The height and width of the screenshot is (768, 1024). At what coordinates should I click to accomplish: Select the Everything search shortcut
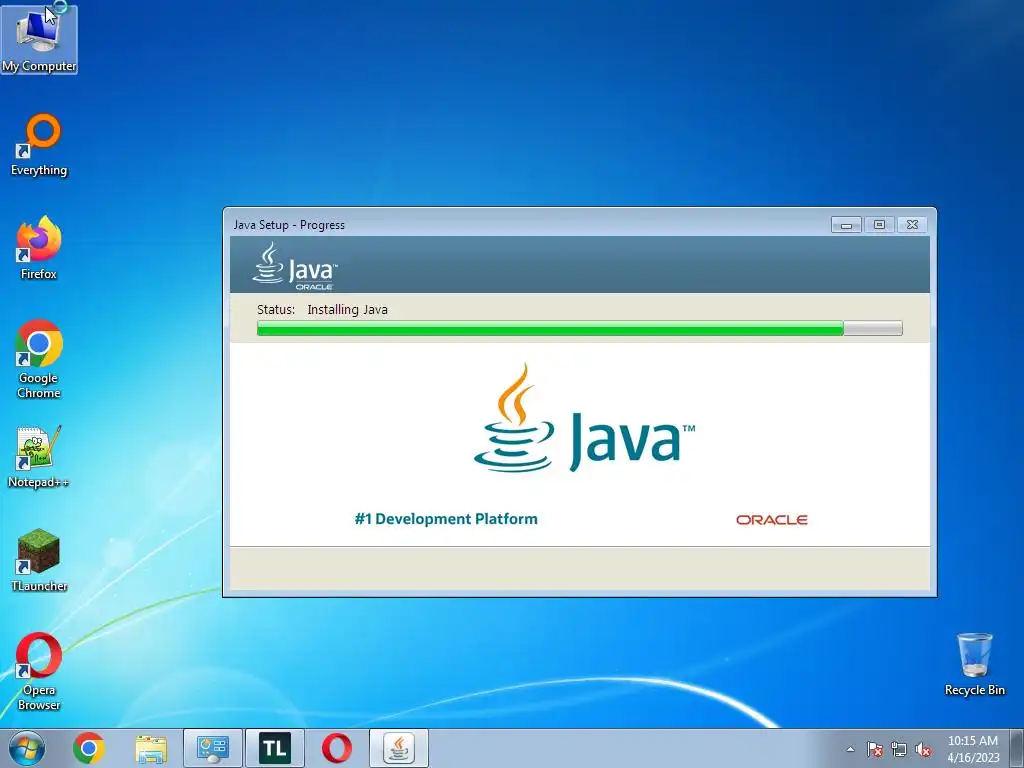tap(39, 145)
